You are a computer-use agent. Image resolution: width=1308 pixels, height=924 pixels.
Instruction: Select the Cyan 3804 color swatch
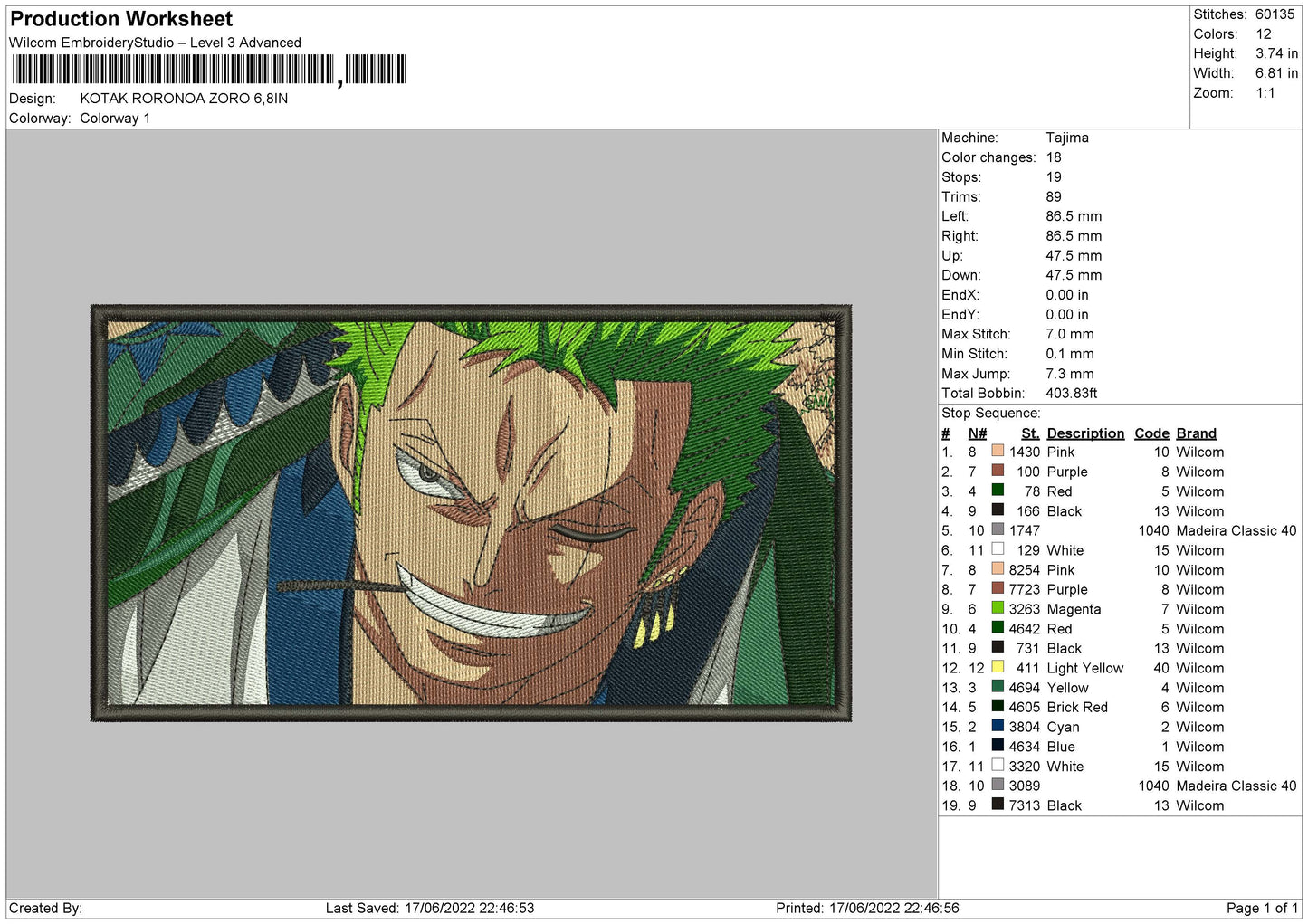(998, 726)
